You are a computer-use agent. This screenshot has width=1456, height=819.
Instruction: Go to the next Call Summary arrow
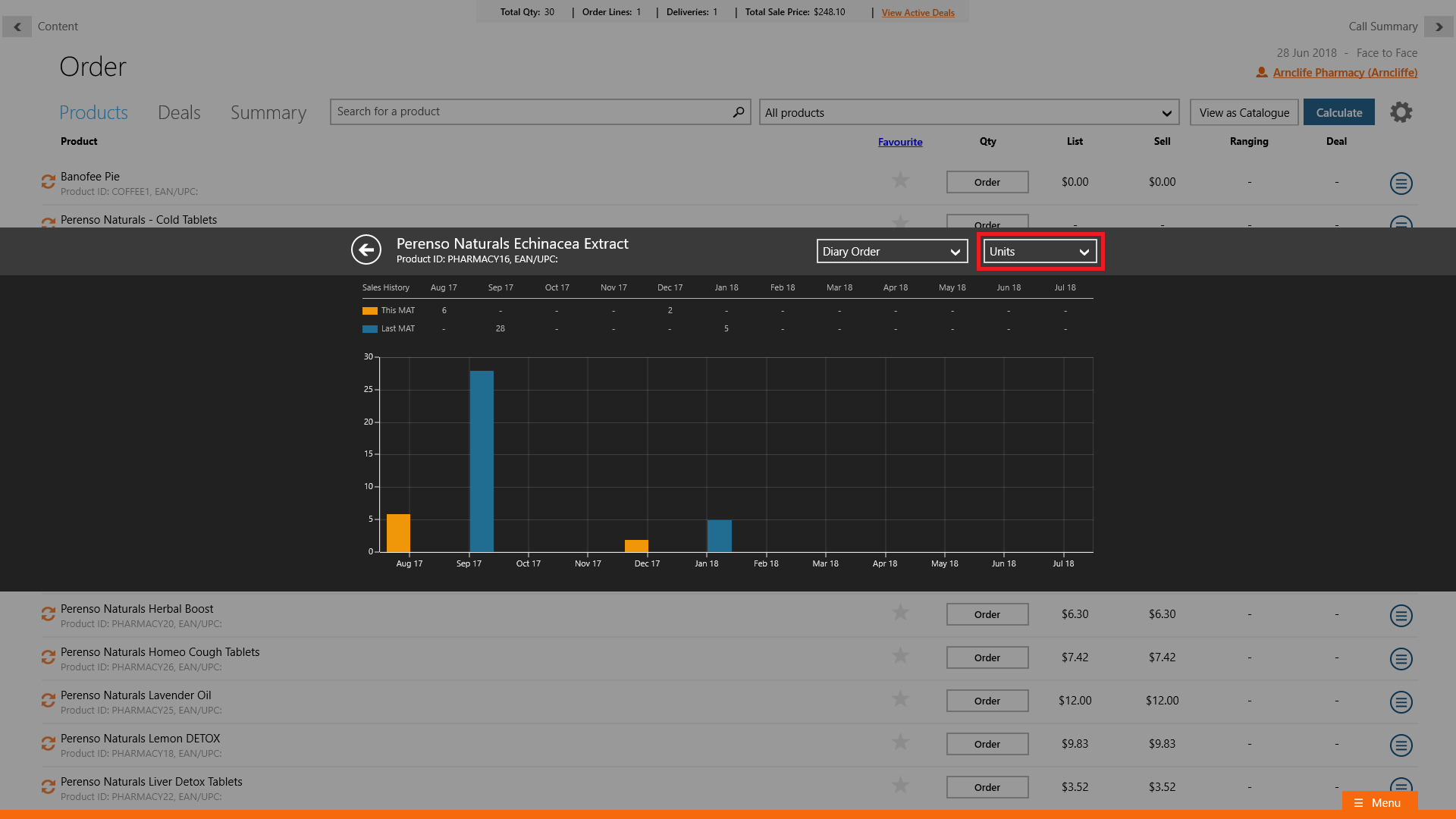click(1439, 27)
